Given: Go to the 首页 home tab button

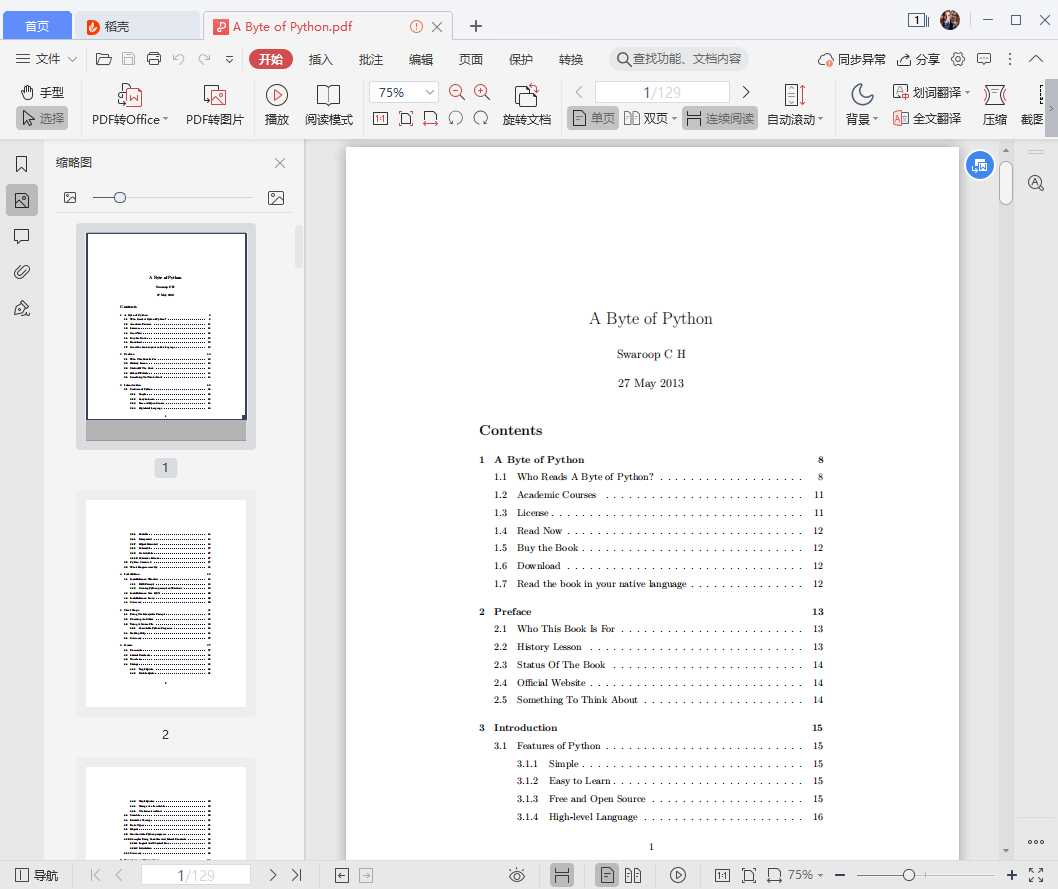Looking at the screenshot, I should (x=37, y=26).
